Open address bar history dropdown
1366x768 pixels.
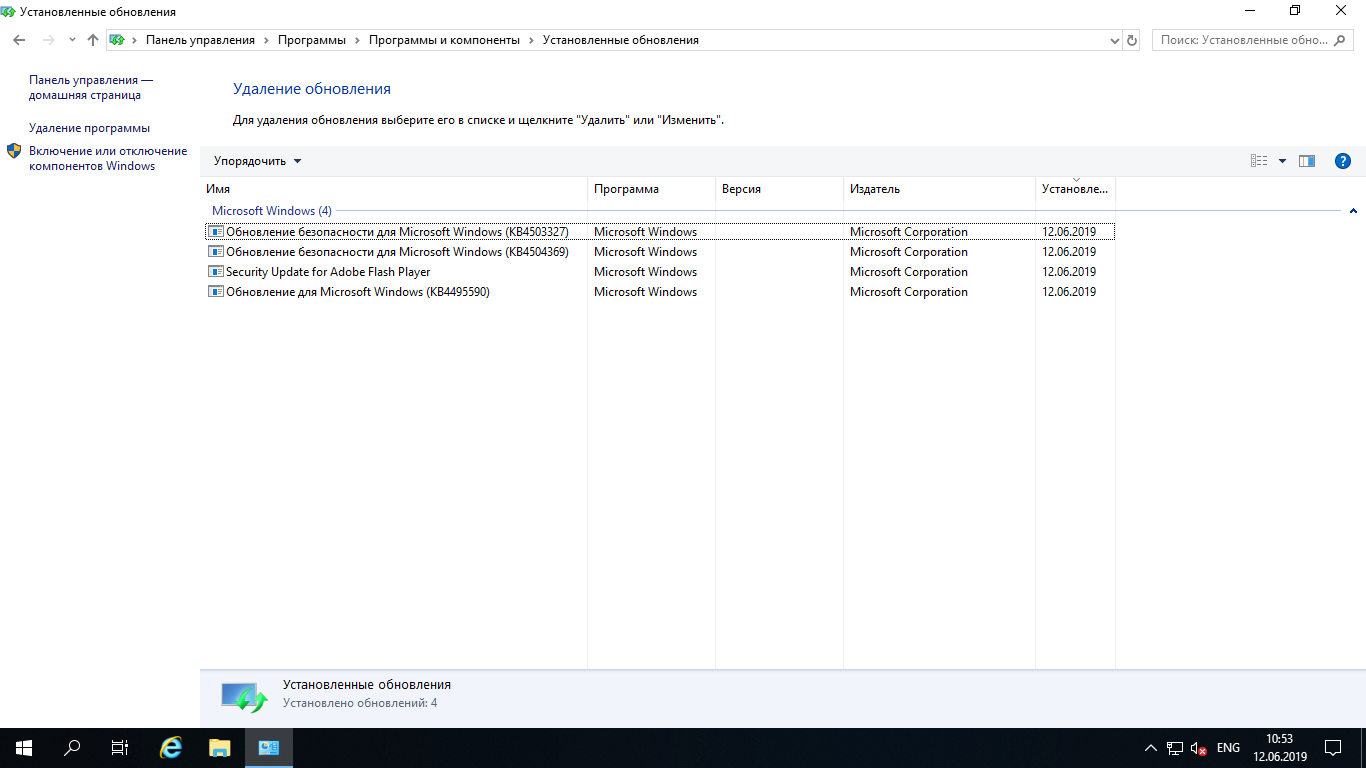coord(1115,40)
